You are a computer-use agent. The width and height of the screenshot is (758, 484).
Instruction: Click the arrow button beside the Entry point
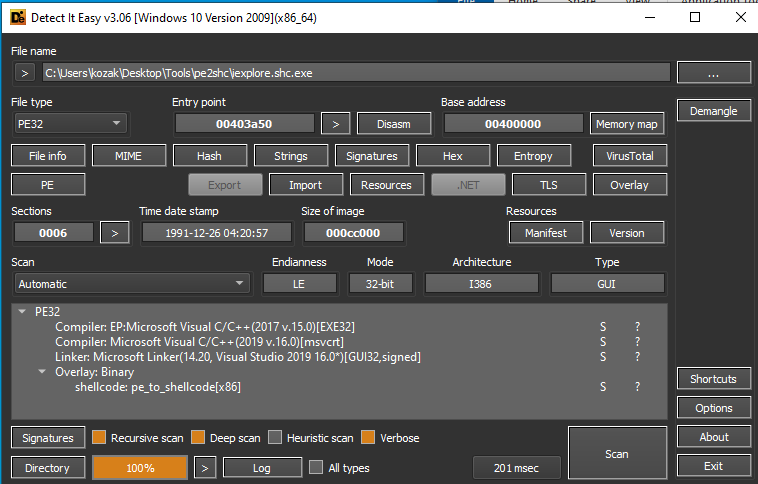coord(336,123)
